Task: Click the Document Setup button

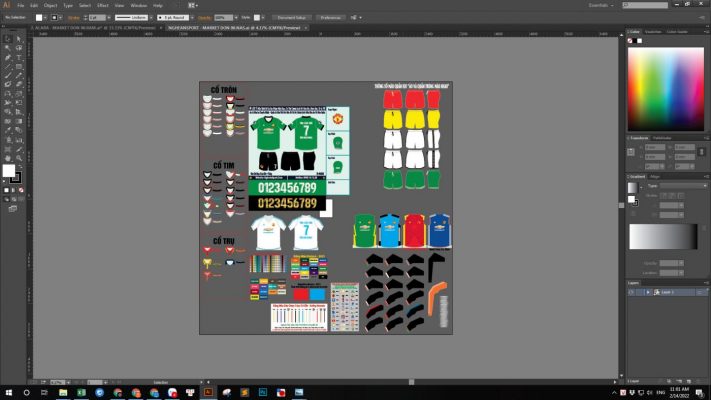Action: click(x=291, y=17)
